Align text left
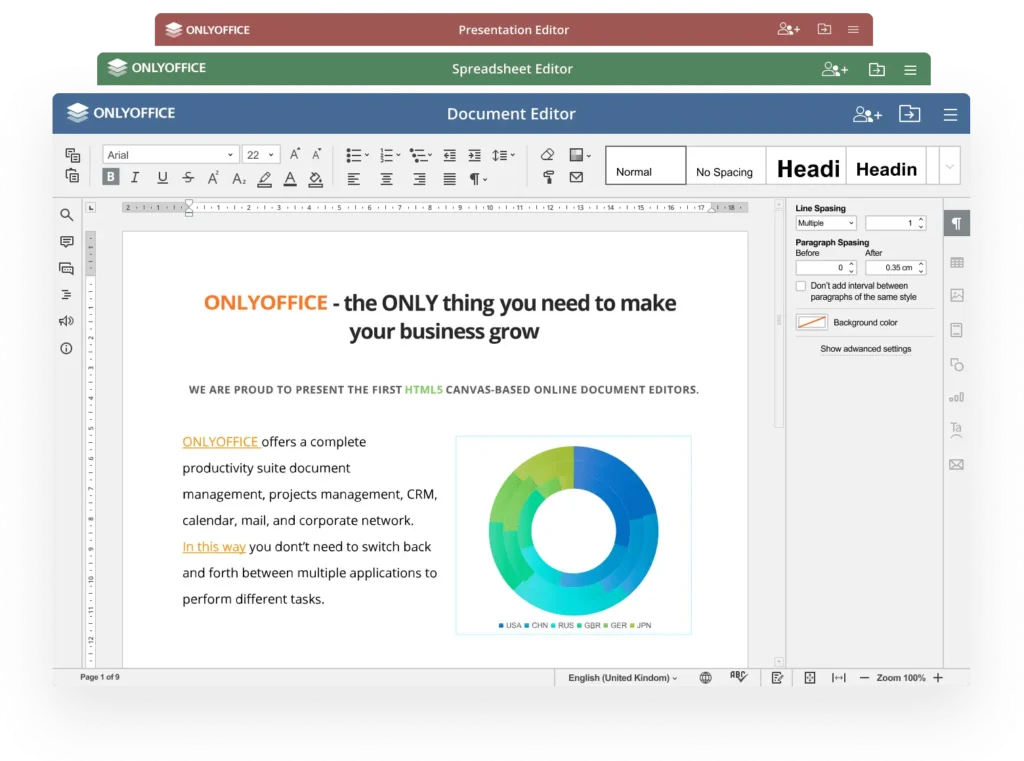This screenshot has width=1024, height=761. (353, 179)
